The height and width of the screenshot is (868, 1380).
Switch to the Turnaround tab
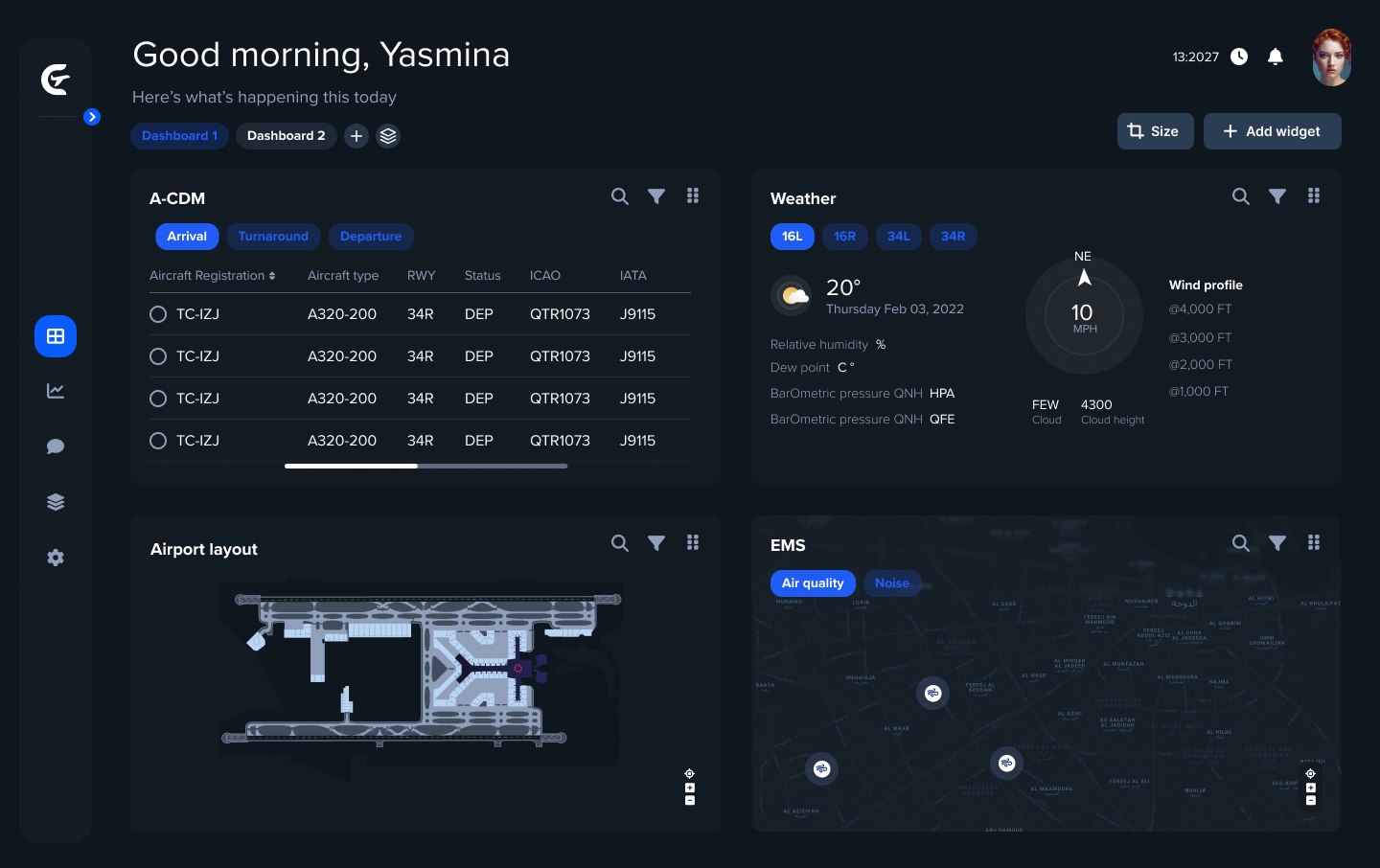pyautogui.click(x=273, y=237)
